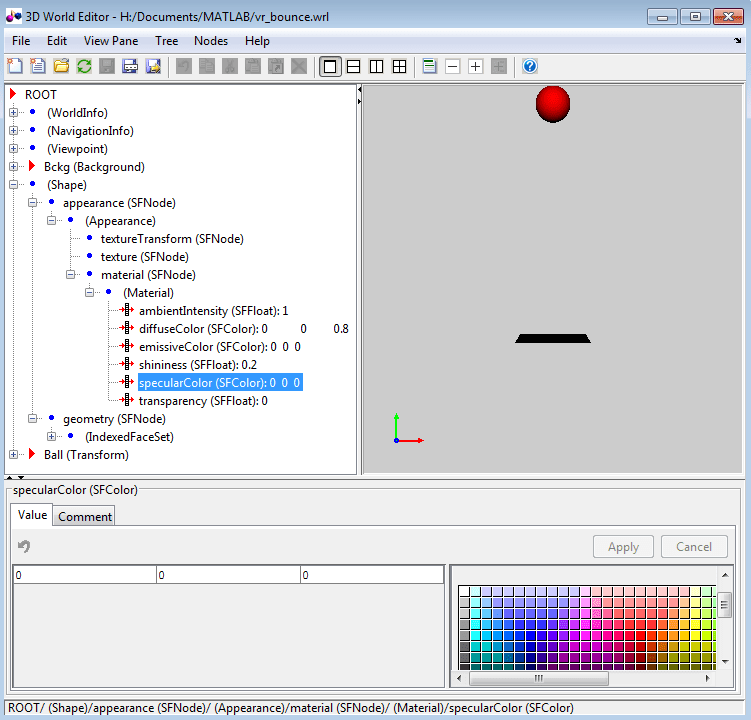Switch to the Value tab
This screenshot has height=720, width=751.
point(32,515)
